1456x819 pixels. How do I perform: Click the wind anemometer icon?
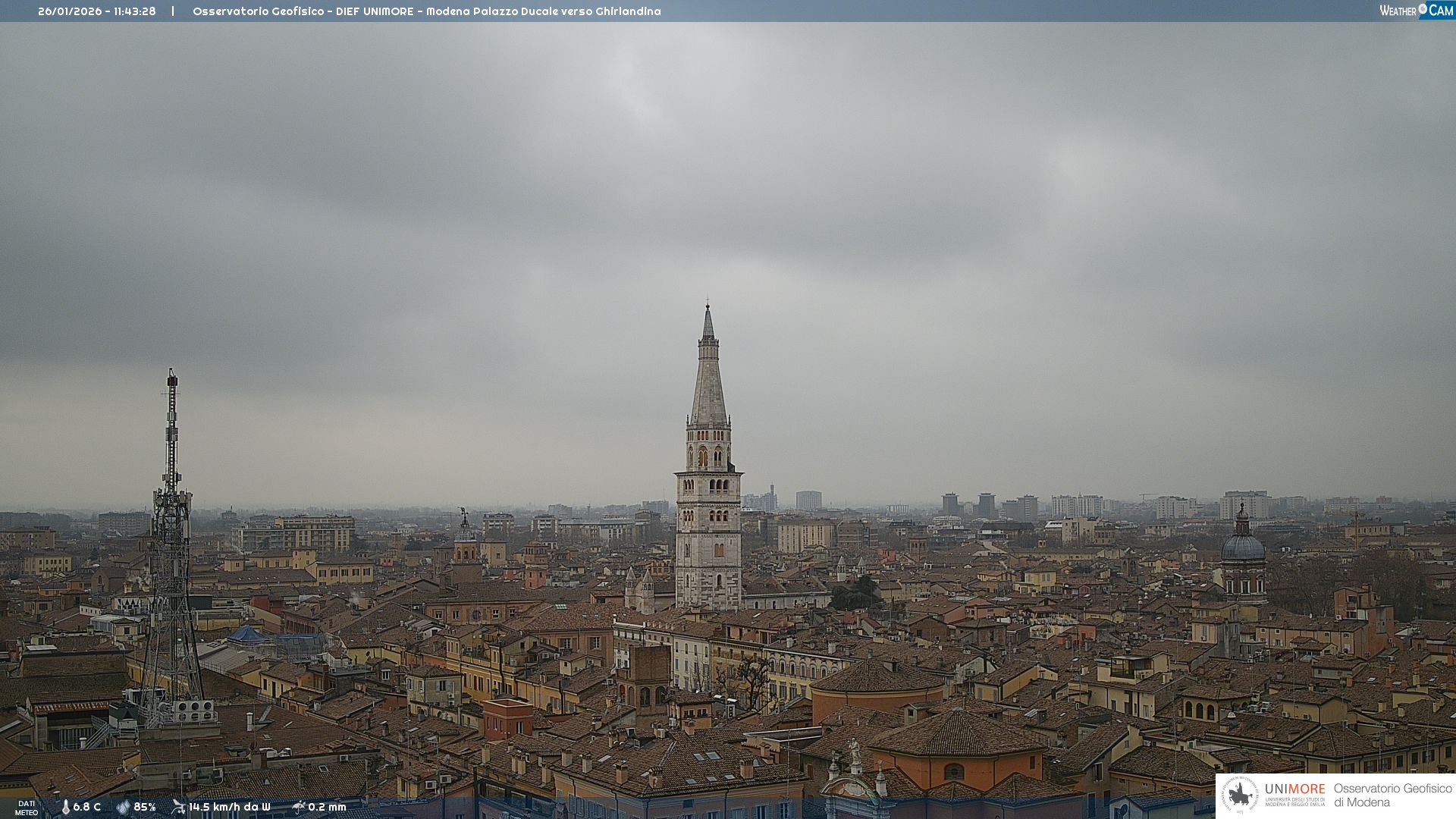click(x=178, y=807)
